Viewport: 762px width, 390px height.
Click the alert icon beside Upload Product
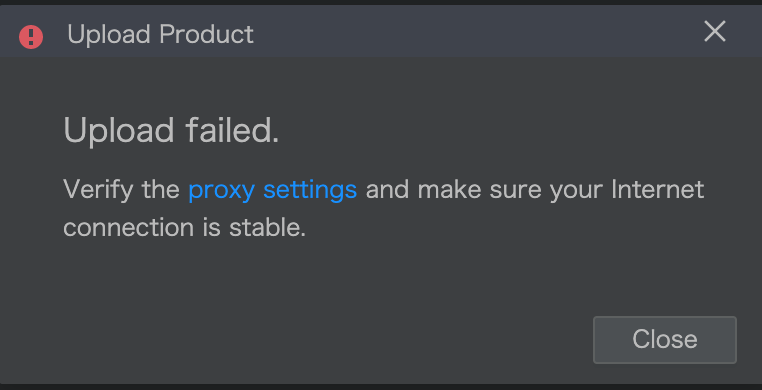31,36
